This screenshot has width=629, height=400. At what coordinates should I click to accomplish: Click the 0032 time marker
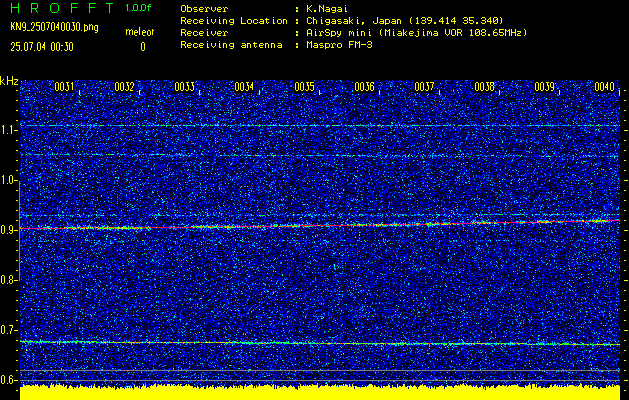[x=124, y=87]
